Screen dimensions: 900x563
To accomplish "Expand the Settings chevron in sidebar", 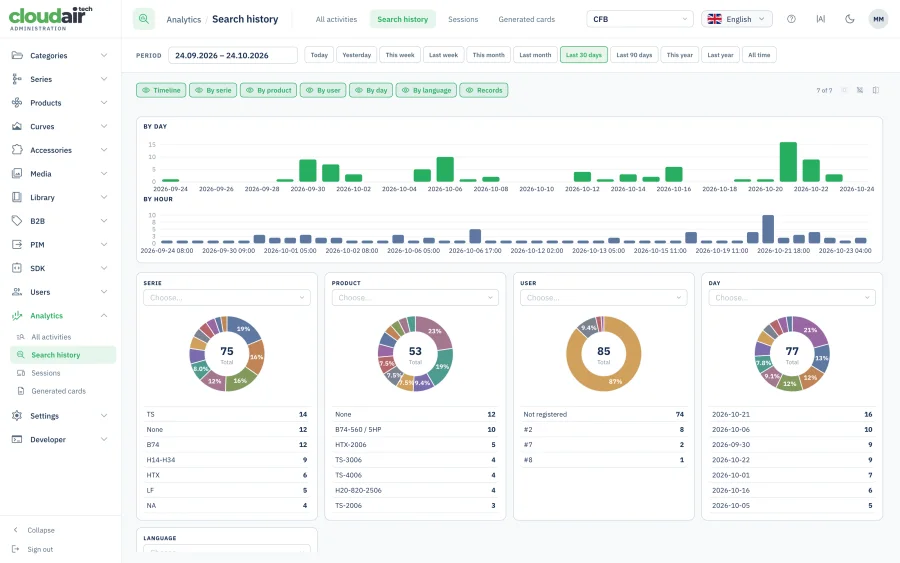I will point(104,416).
